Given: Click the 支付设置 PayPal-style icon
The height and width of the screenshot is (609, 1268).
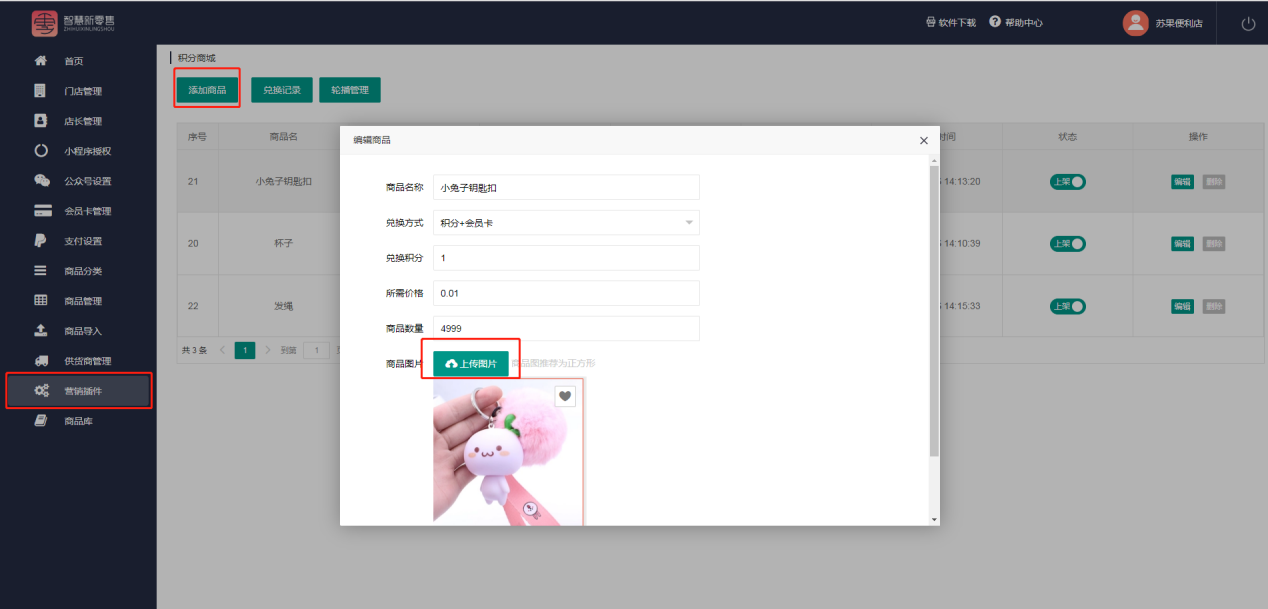Looking at the screenshot, I should click(41, 241).
